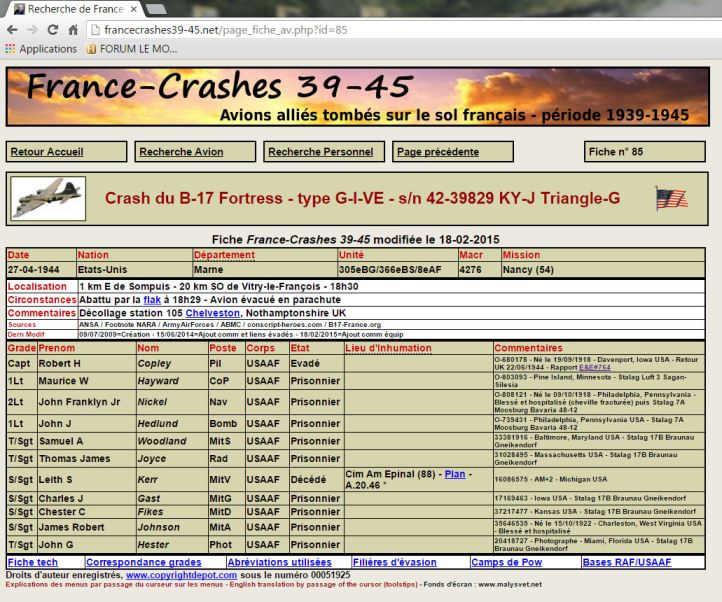Open the E&E#764 report link

[x=595, y=367]
